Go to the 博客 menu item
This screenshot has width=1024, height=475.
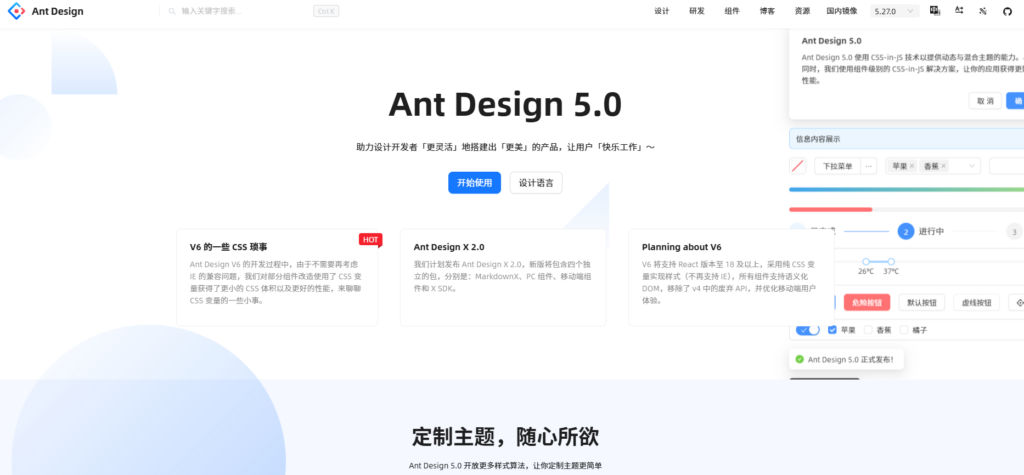point(767,11)
